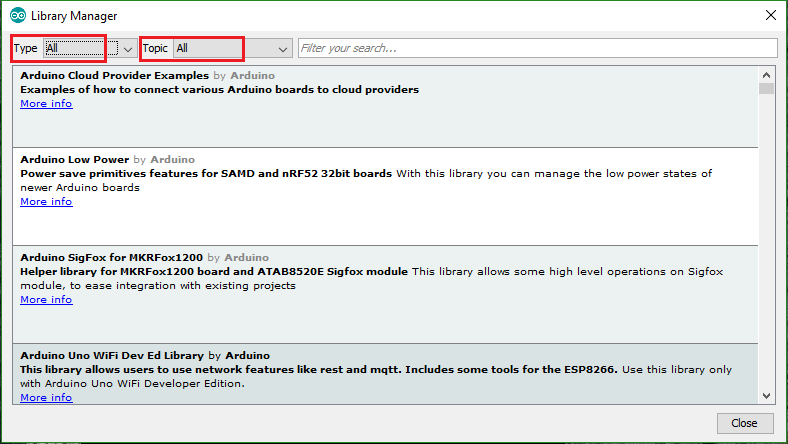Select the 'Arduino Low Power' library title
This screenshot has width=788, height=444.
(x=74, y=159)
